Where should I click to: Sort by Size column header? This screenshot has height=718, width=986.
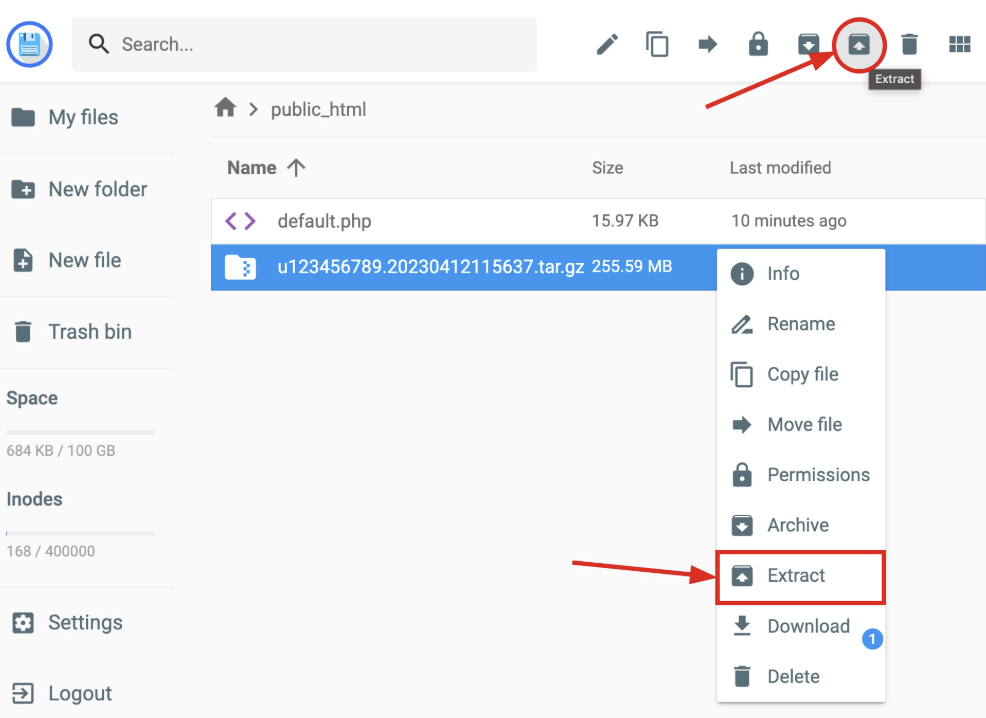pyautogui.click(x=607, y=168)
